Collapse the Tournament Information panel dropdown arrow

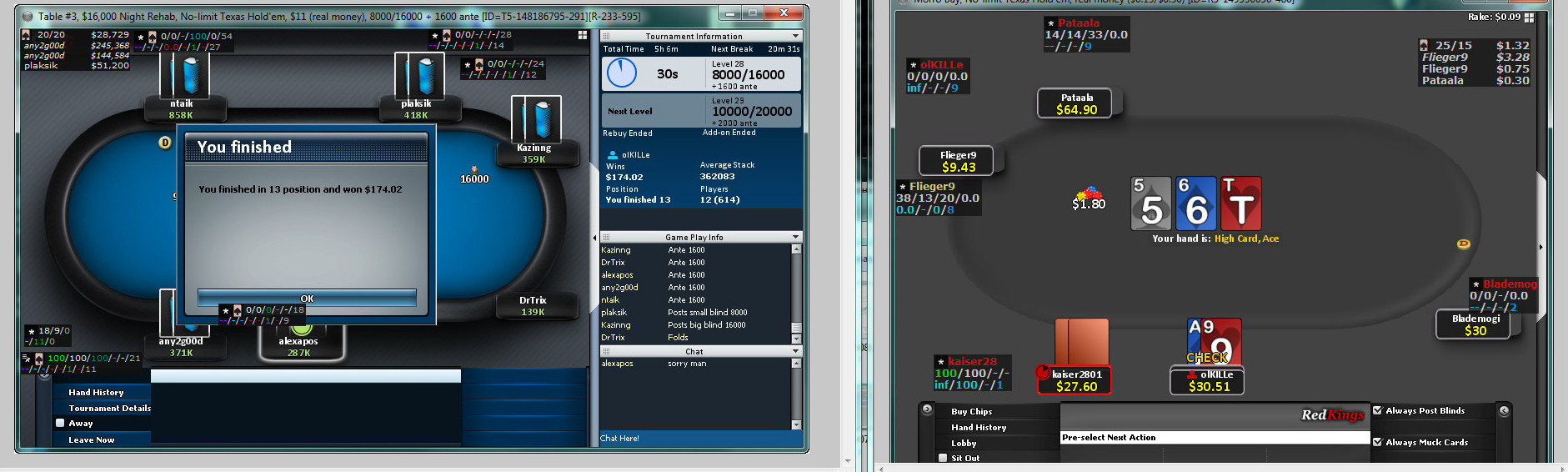coord(795,36)
